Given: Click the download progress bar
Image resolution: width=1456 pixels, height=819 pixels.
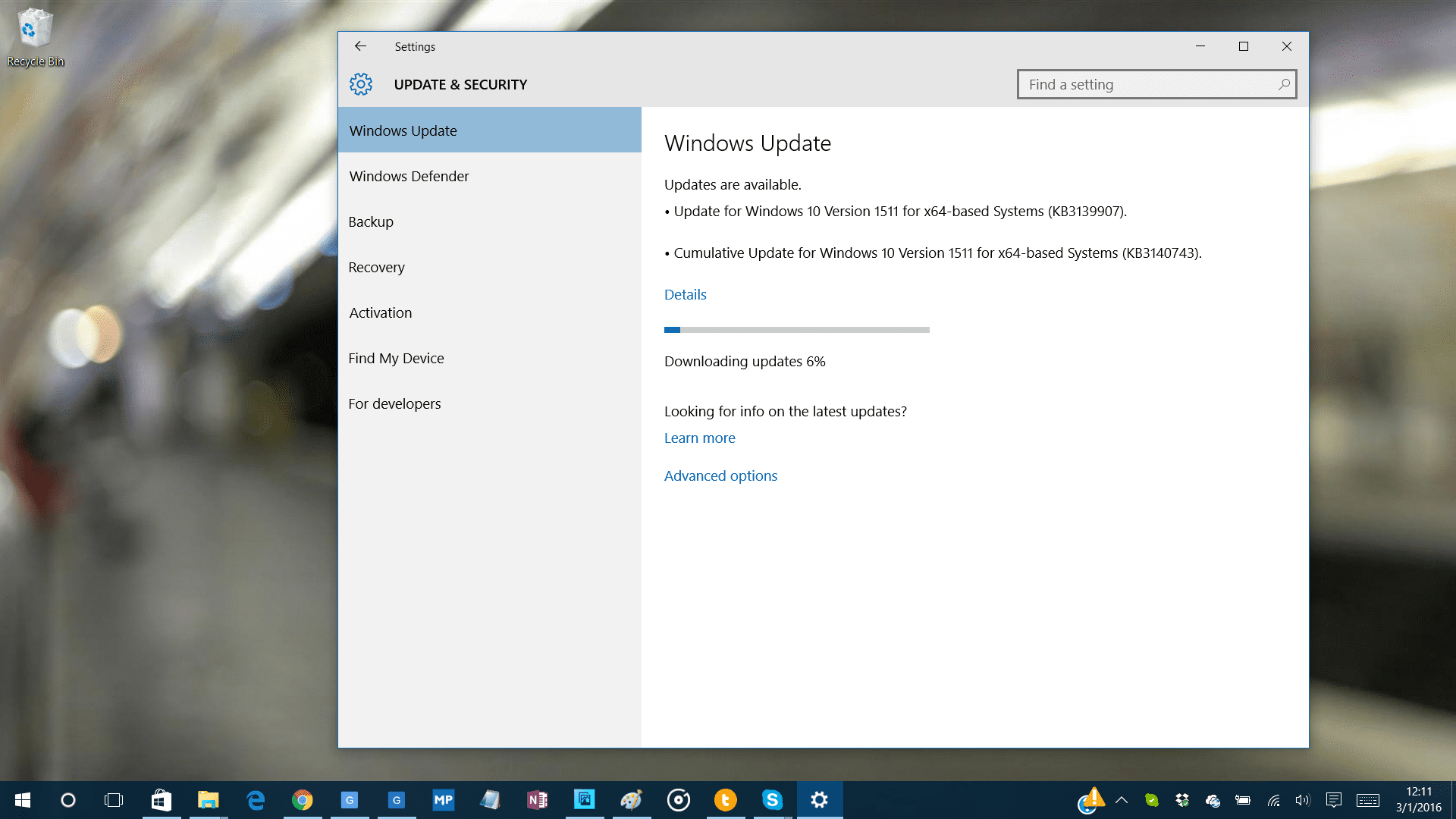Looking at the screenshot, I should coord(796,330).
